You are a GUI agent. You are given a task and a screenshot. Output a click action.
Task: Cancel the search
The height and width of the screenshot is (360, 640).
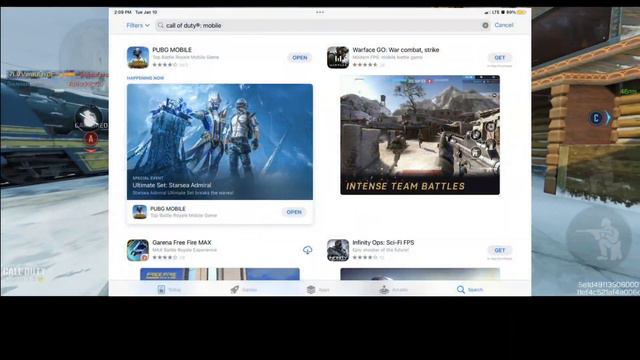tap(504, 25)
